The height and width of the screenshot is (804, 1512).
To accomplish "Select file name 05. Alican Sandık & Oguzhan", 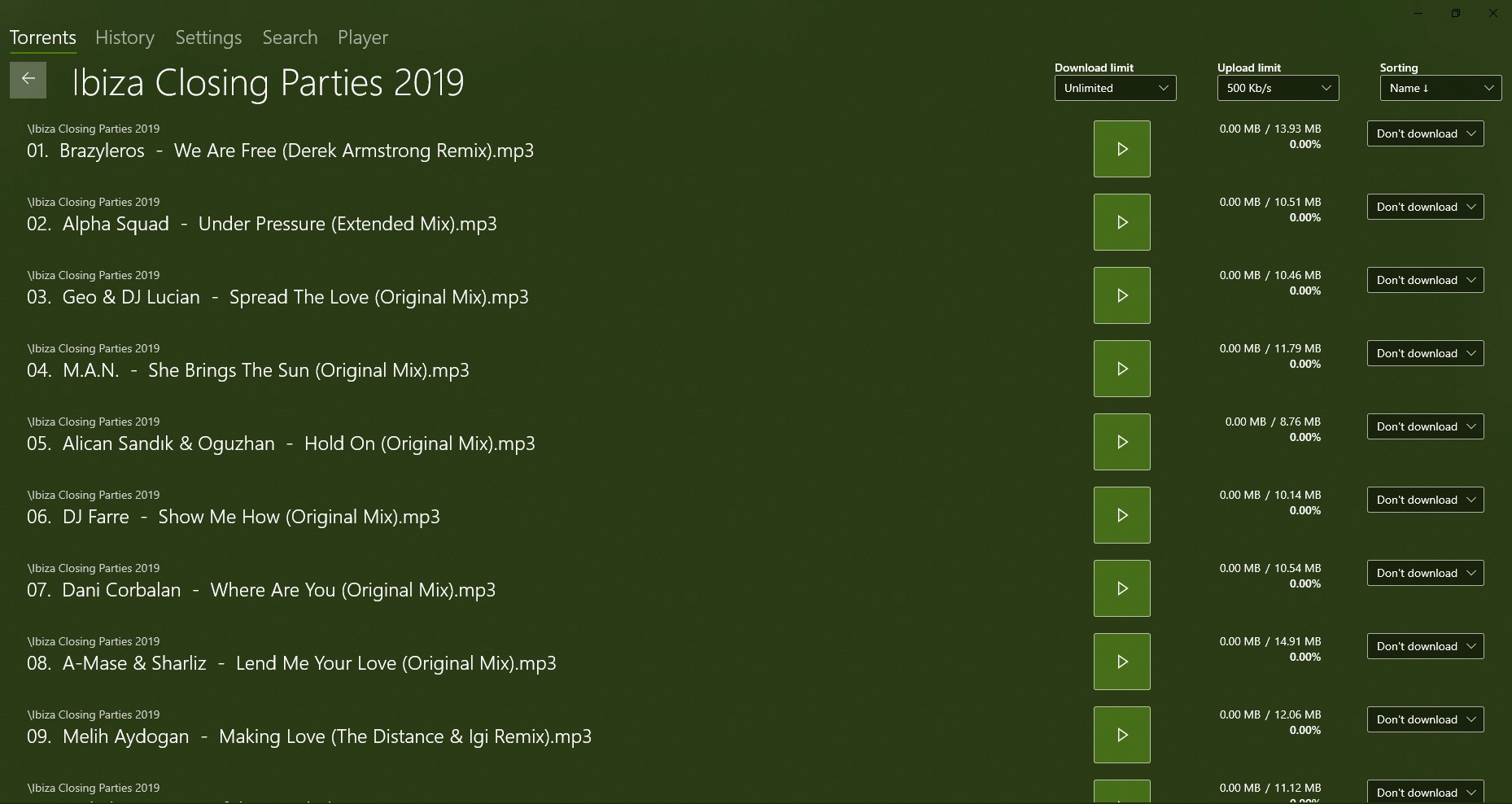I will tap(281, 444).
